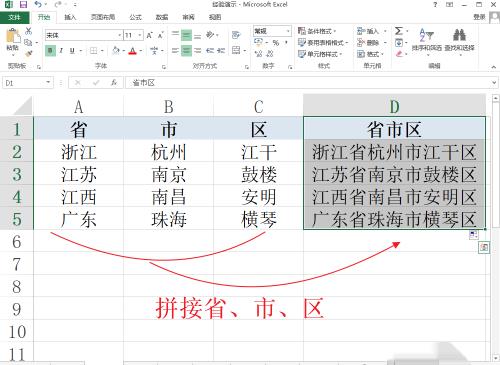The width and height of the screenshot is (500, 365).
Task: Click the Quick Analysis icon below column D
Action: (x=484, y=247)
